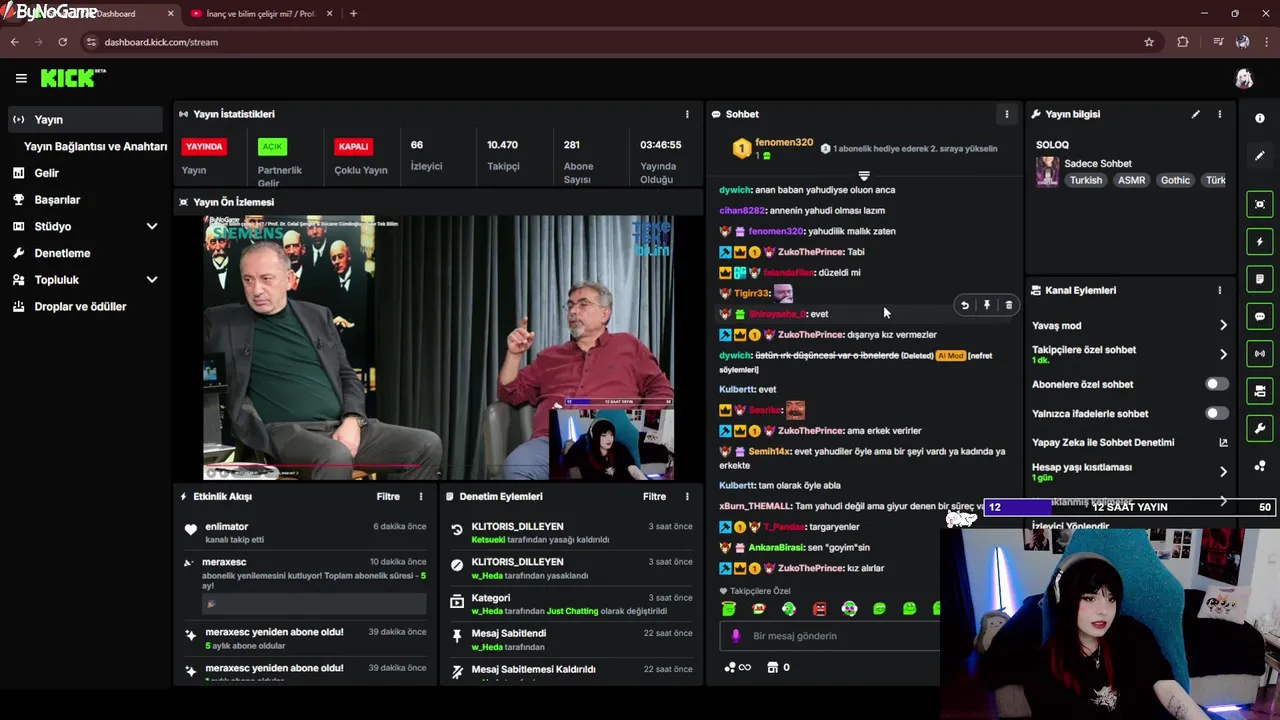Click the purple microphone icon in message box

(736, 636)
